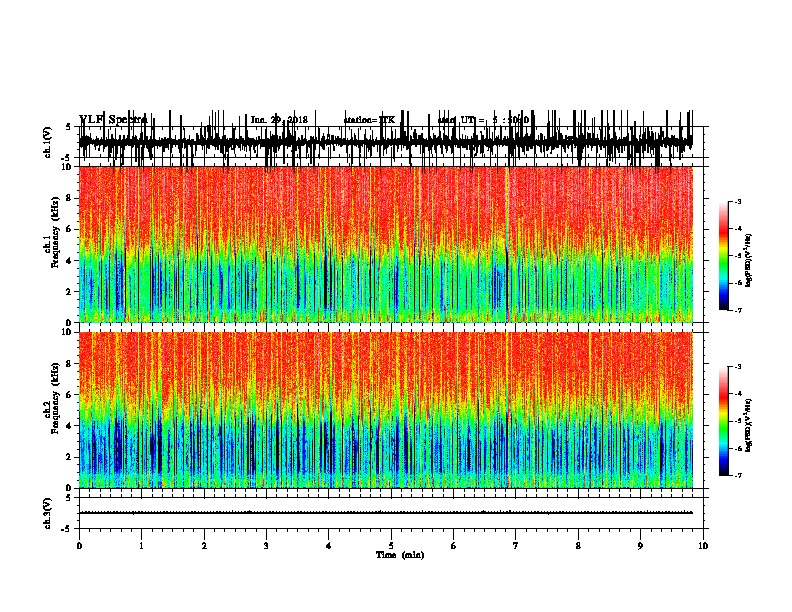The height and width of the screenshot is (612, 792).
Task: Click the time tick label '9'
Action: click(x=640, y=546)
